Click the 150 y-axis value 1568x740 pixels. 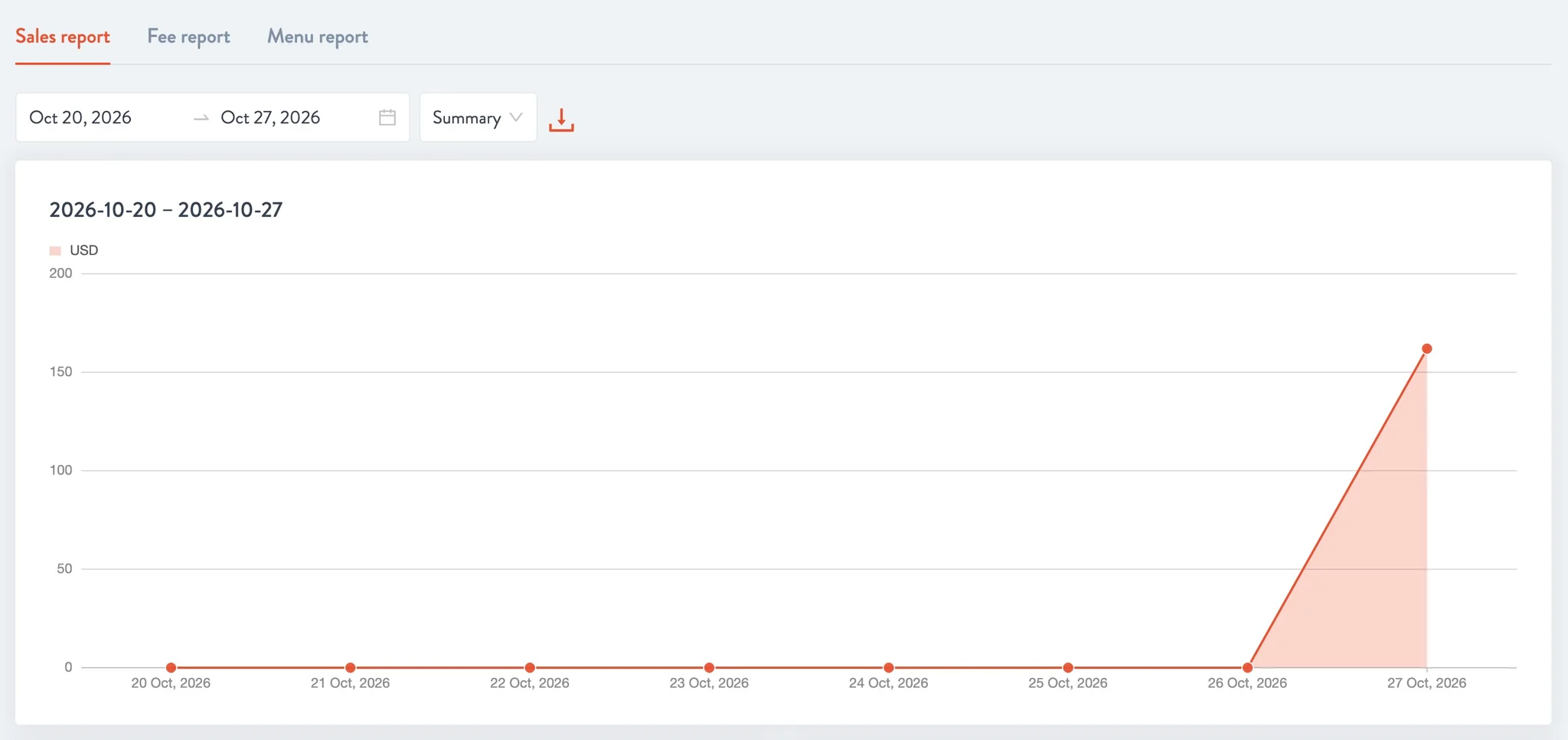60,372
